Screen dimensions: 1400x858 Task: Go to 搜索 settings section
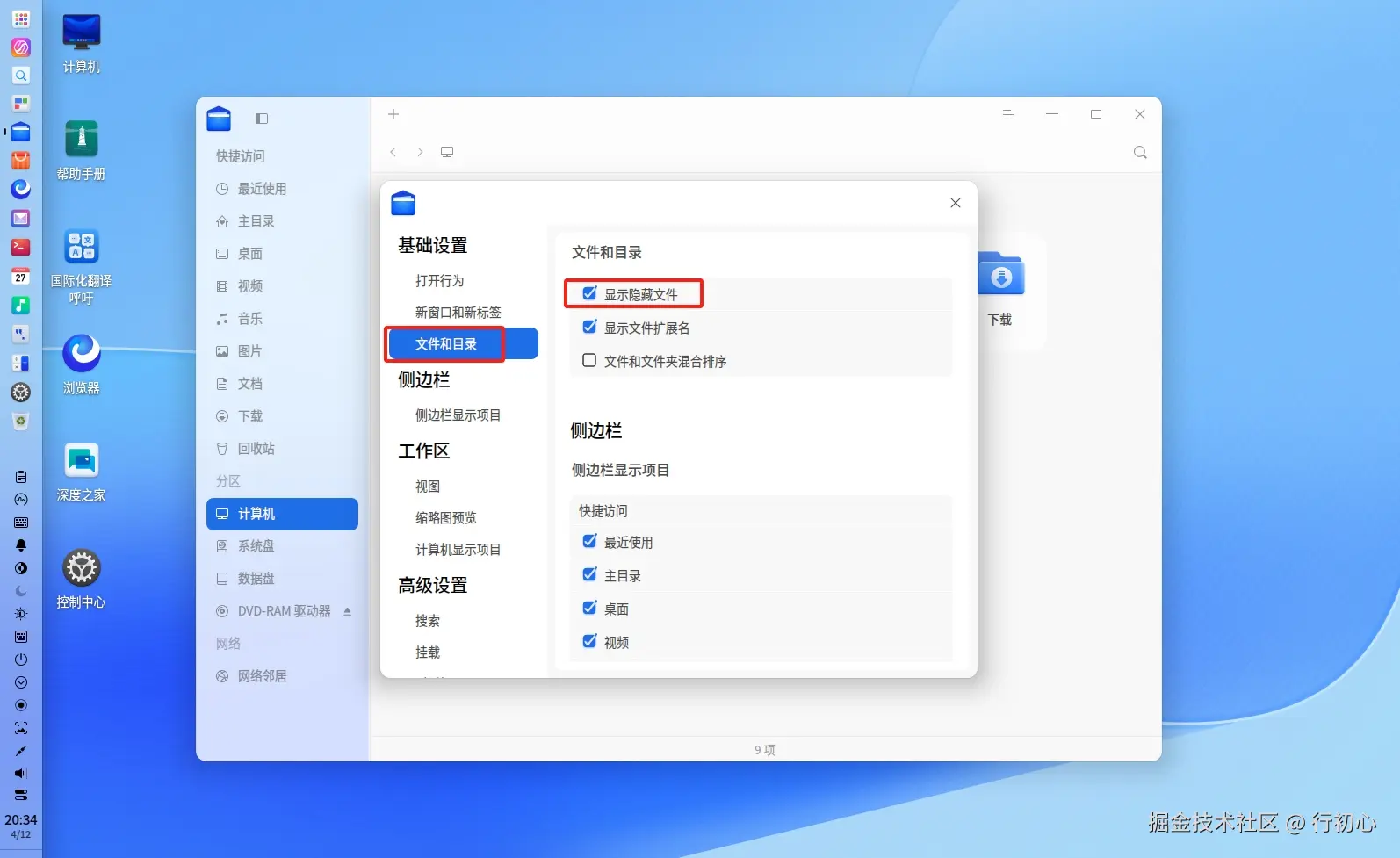[x=428, y=621]
